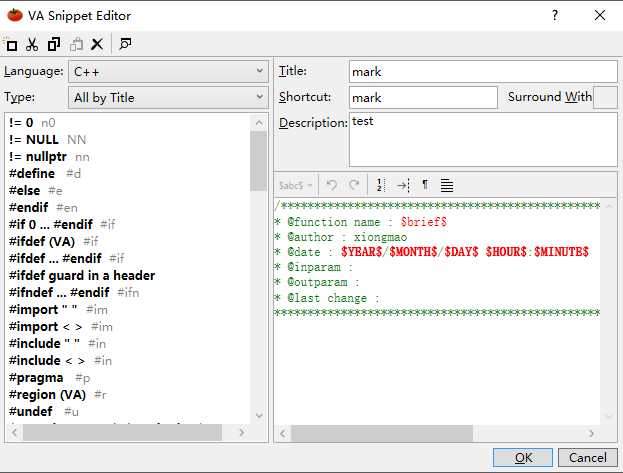
Task: Select the '#region (VA)' snippet
Action: (58, 395)
